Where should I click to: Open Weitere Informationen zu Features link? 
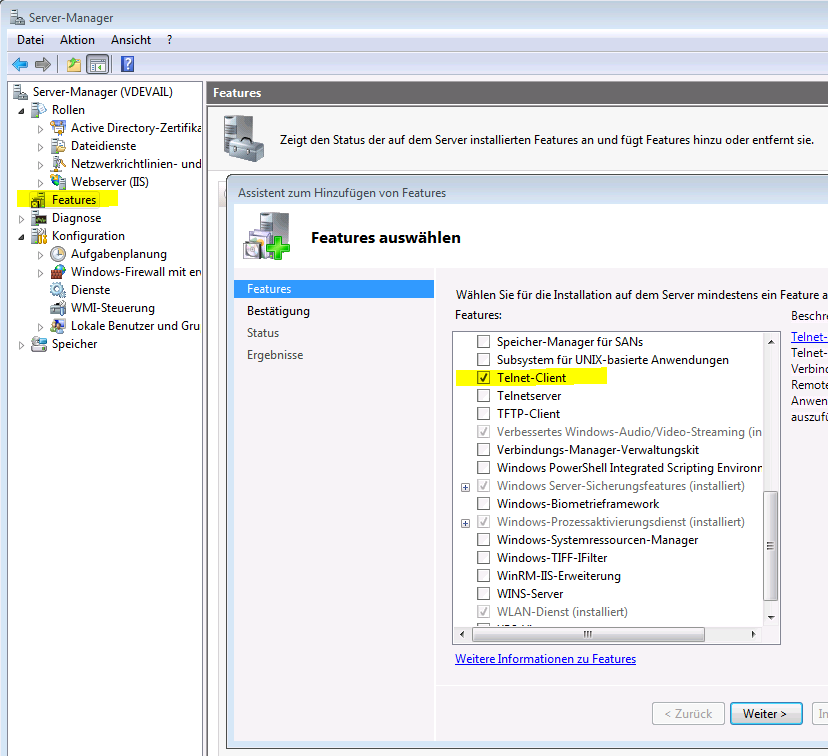pyautogui.click(x=545, y=659)
